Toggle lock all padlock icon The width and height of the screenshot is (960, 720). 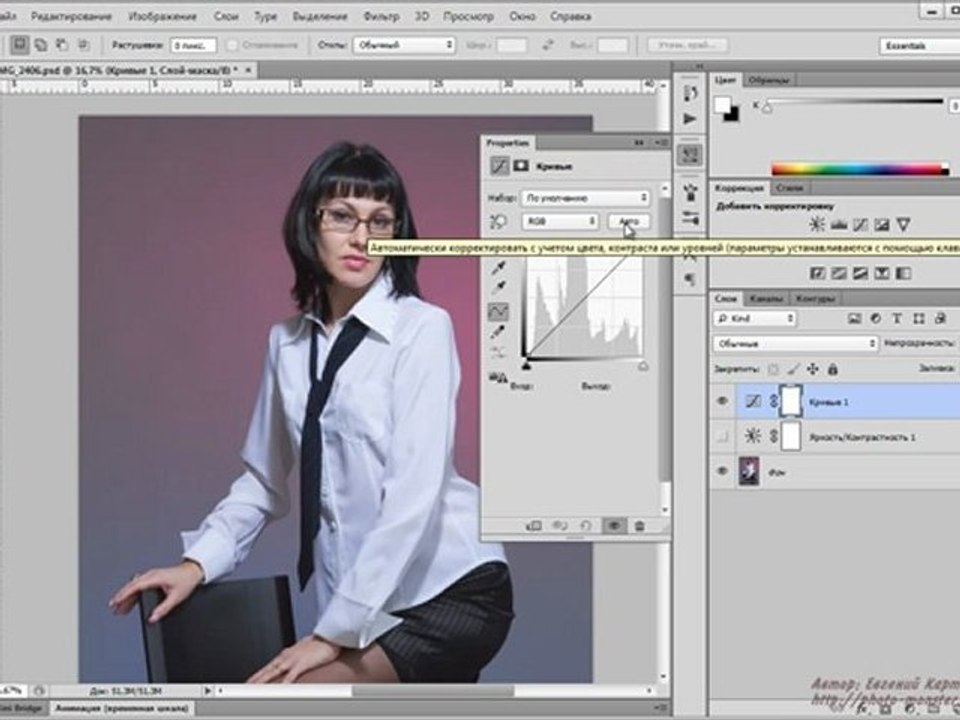833,369
